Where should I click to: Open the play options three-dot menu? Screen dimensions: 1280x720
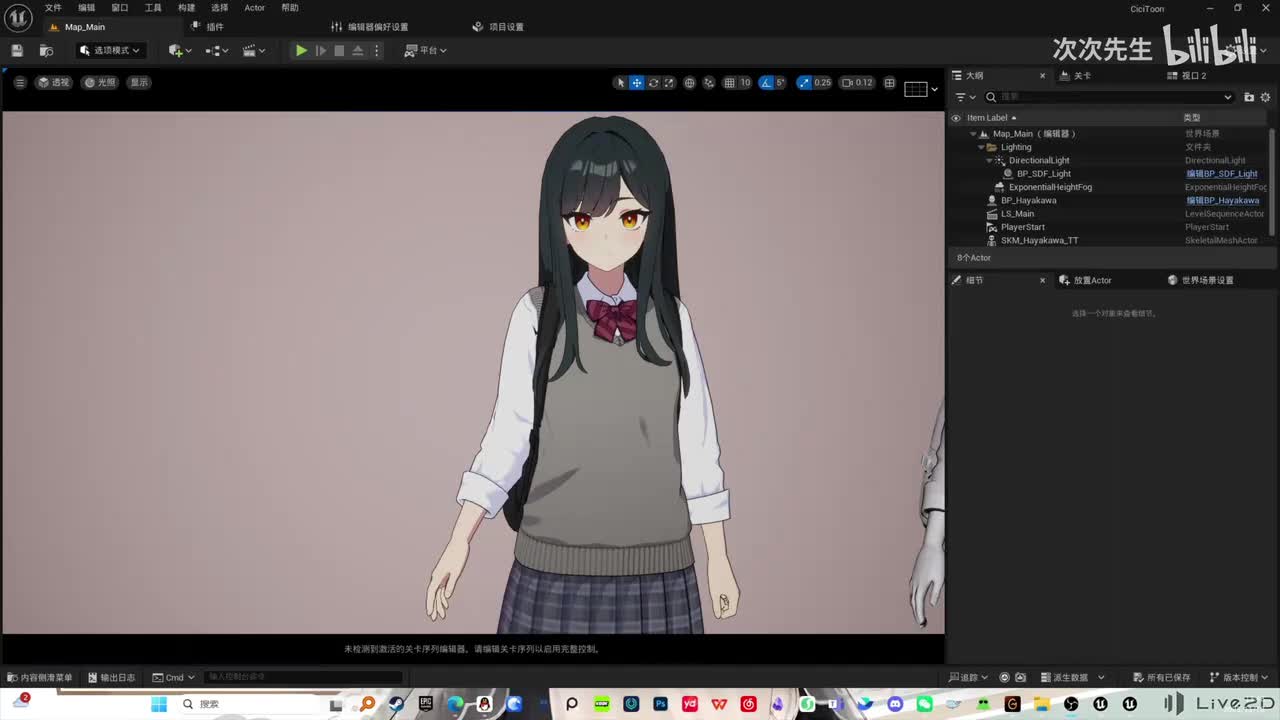point(377,50)
